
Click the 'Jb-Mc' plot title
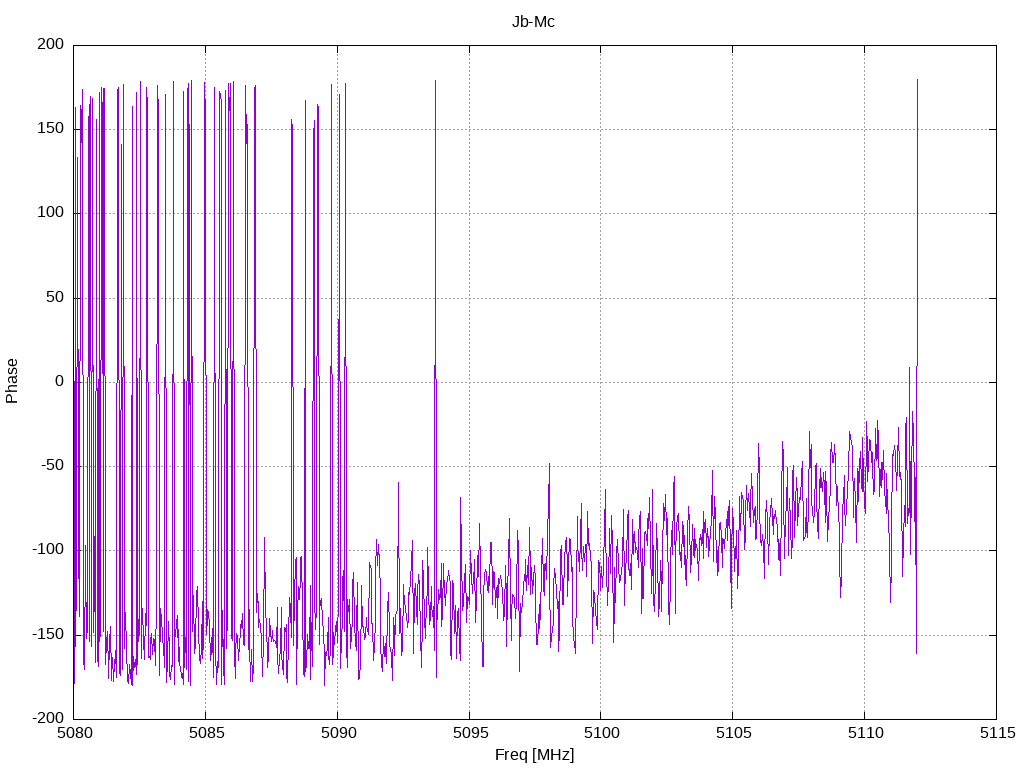tap(533, 21)
